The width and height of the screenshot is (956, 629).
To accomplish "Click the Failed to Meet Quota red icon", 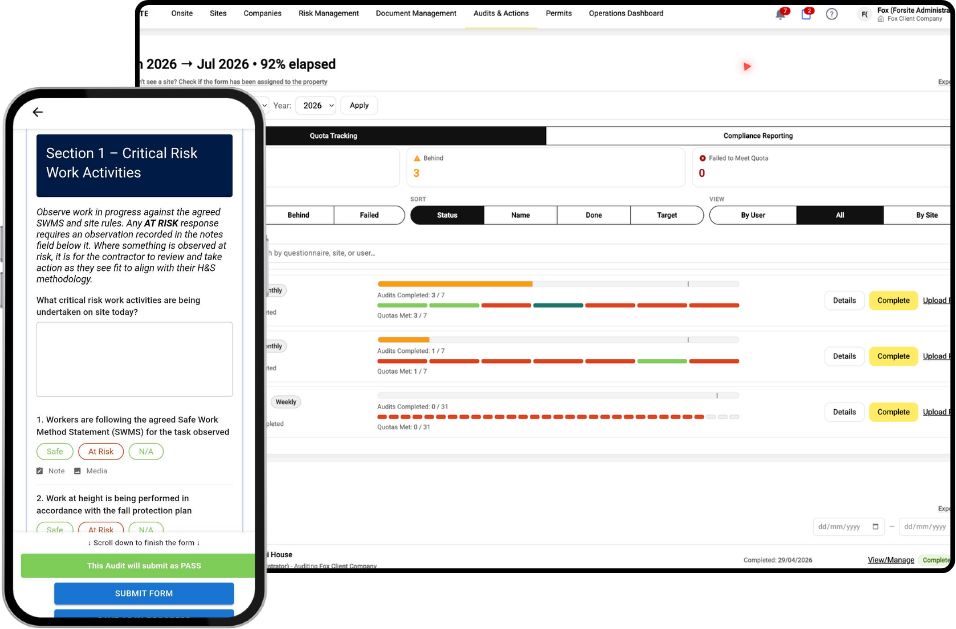I will [702, 158].
